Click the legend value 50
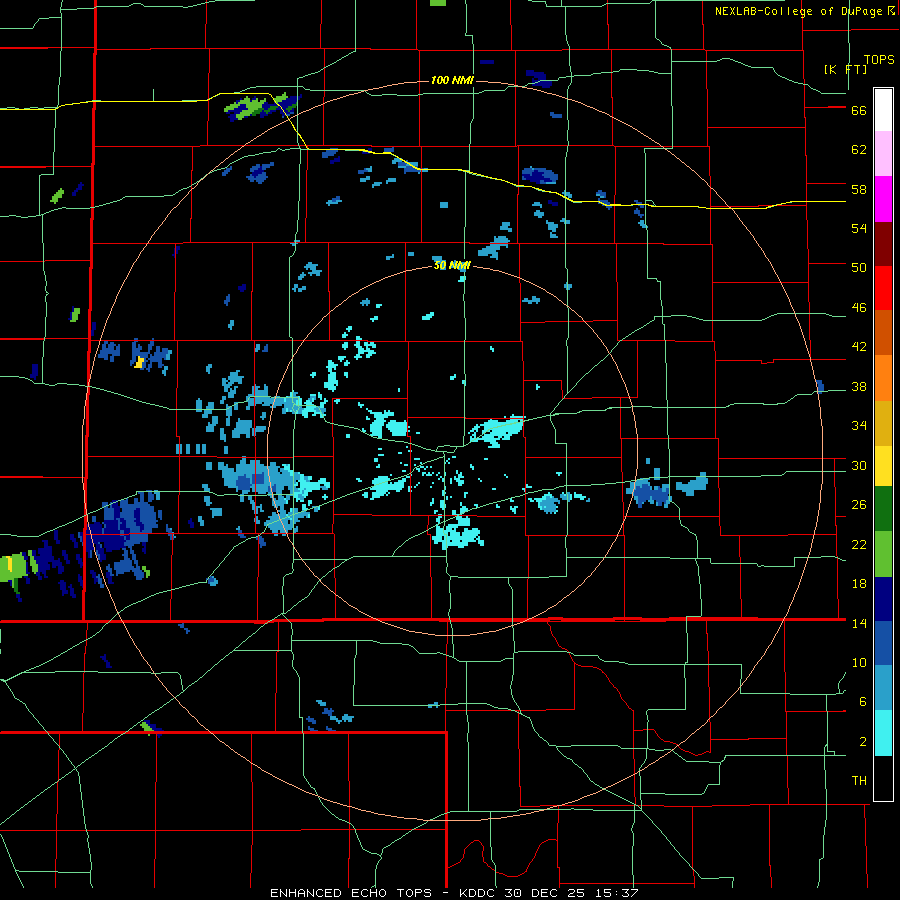The height and width of the screenshot is (900, 900). coord(859,267)
